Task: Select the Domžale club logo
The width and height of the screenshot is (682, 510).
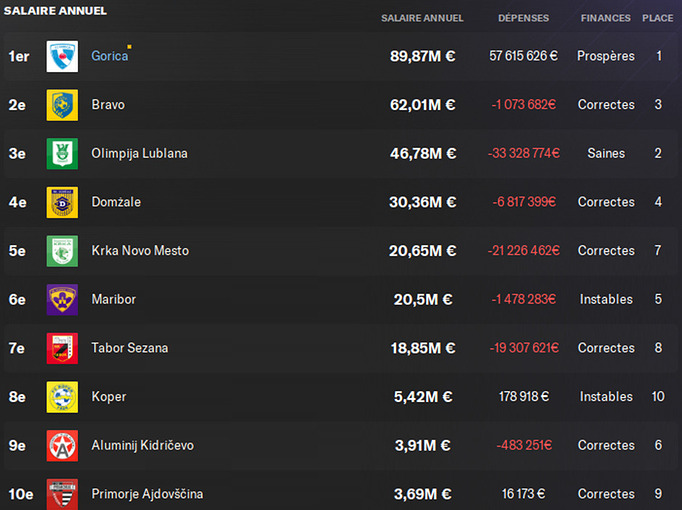Action: [62, 203]
